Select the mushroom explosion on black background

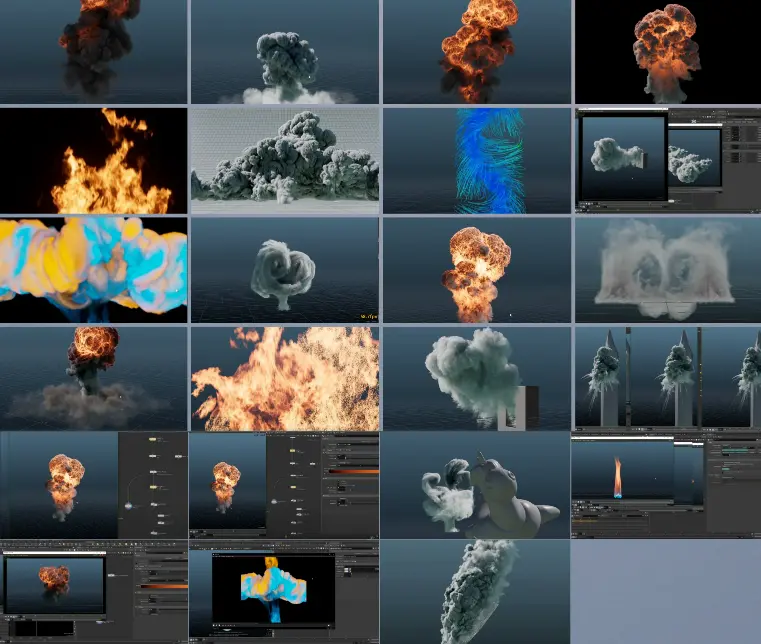point(668,51)
